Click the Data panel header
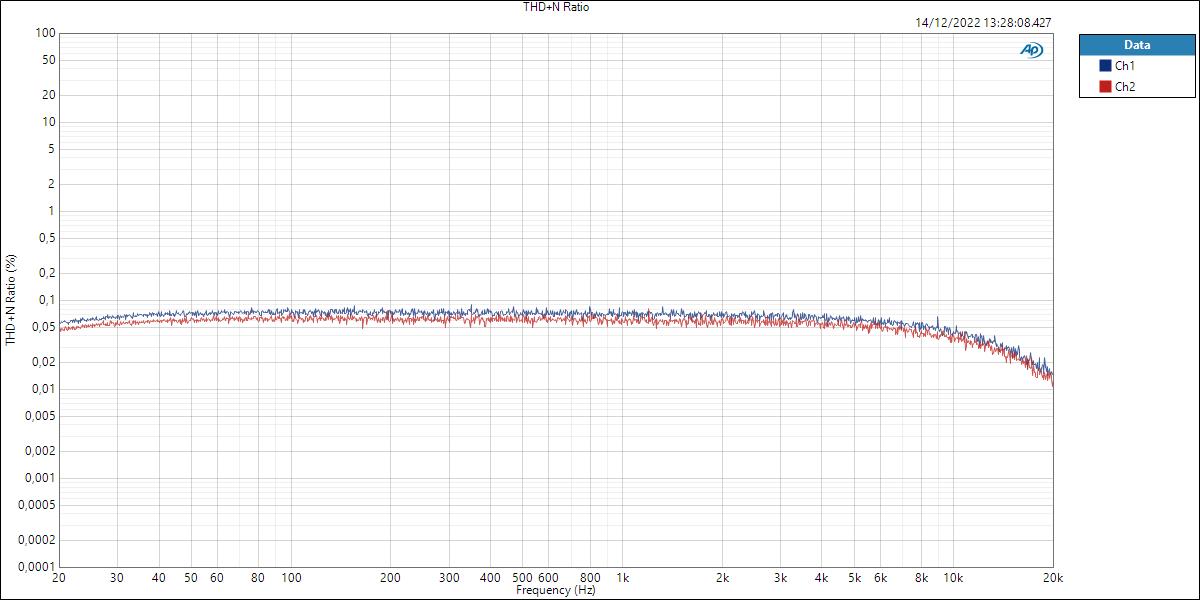1200x600 pixels. coord(1137,44)
